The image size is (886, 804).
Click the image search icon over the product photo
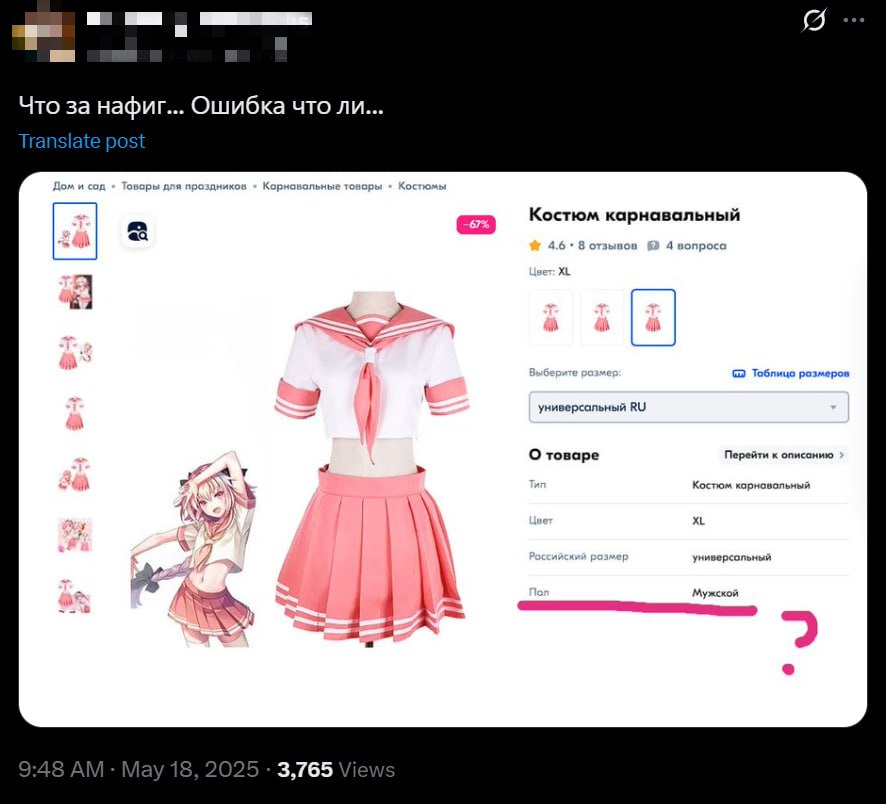coord(137,232)
